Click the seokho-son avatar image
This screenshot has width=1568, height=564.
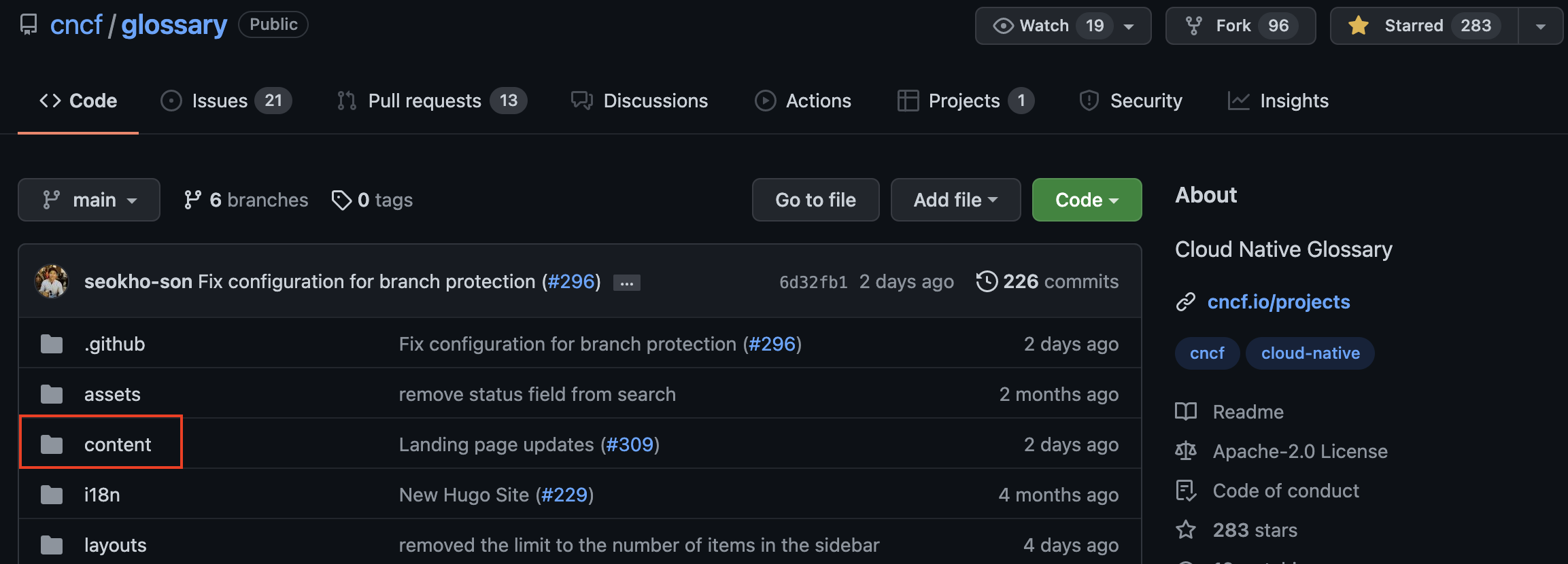[x=52, y=281]
